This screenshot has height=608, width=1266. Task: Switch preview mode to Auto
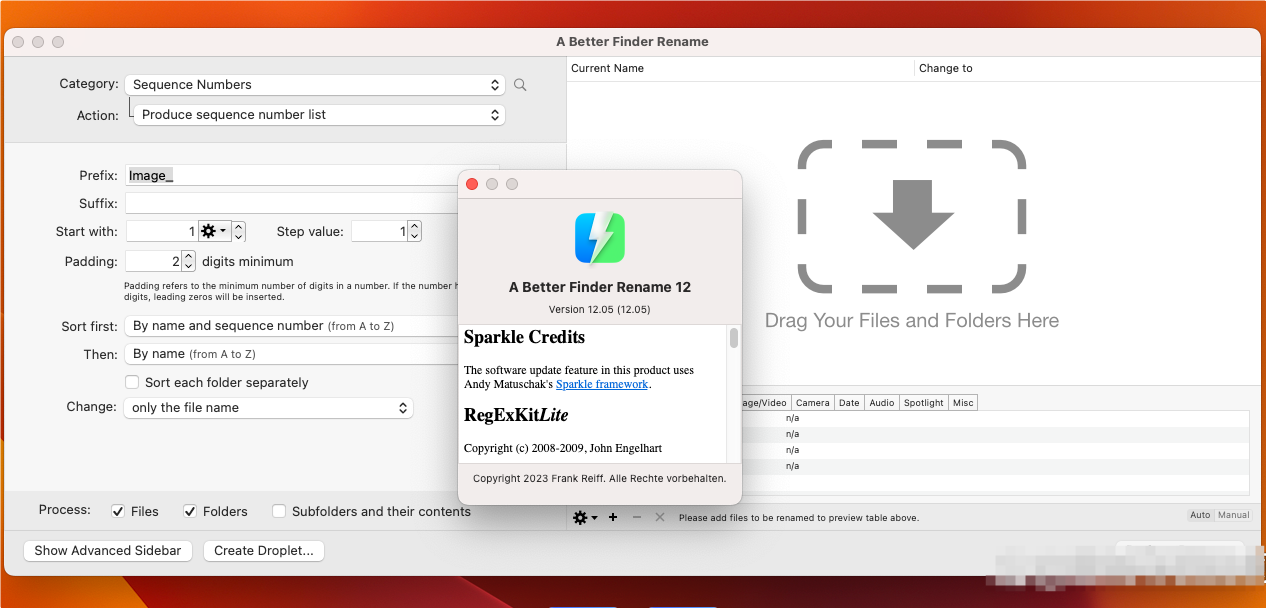tap(1200, 515)
